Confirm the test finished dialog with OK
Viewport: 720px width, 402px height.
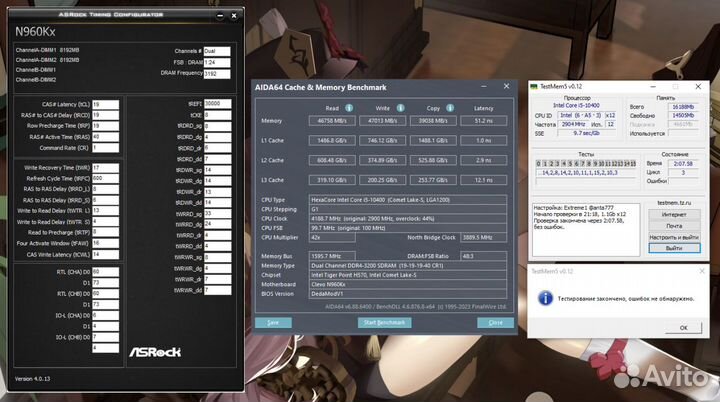coord(682,327)
